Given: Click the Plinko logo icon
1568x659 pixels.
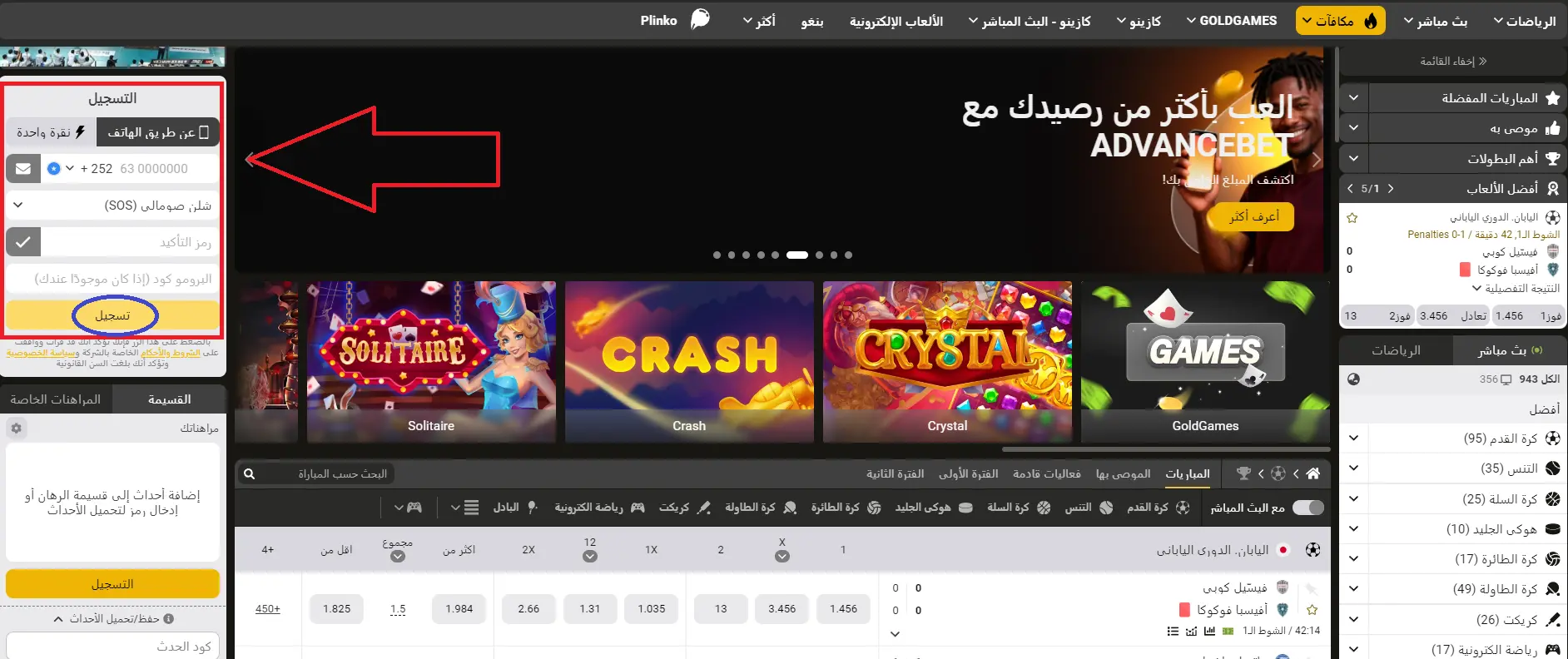Looking at the screenshot, I should point(701,19).
